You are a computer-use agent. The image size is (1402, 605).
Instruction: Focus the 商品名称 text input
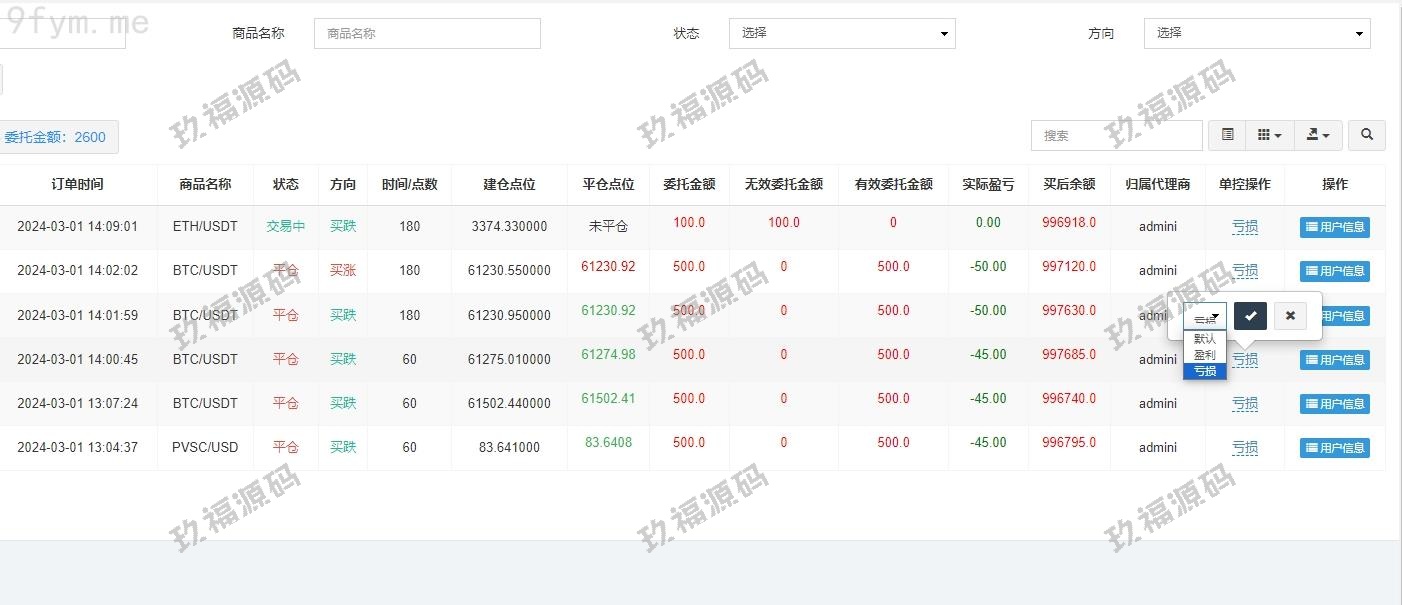click(427, 33)
